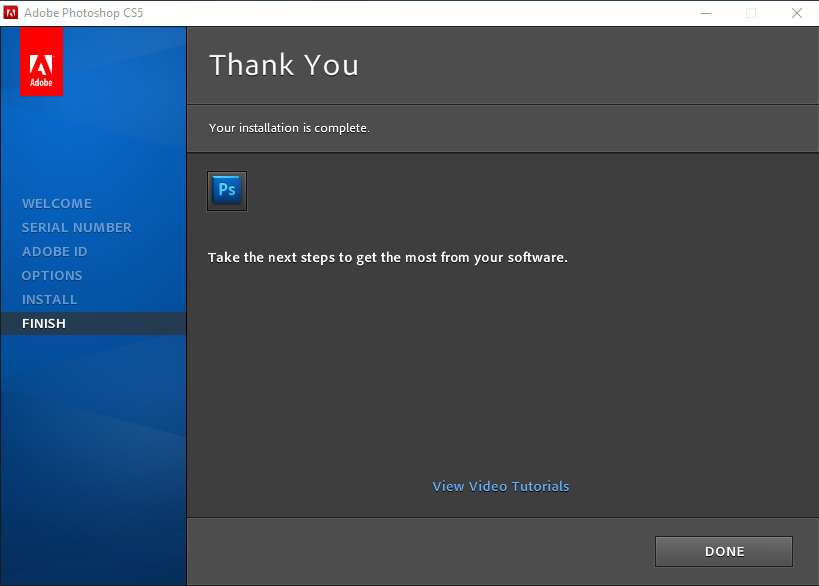Click the disabled maximize window button
Screen dimensions: 819x586
(751, 13)
